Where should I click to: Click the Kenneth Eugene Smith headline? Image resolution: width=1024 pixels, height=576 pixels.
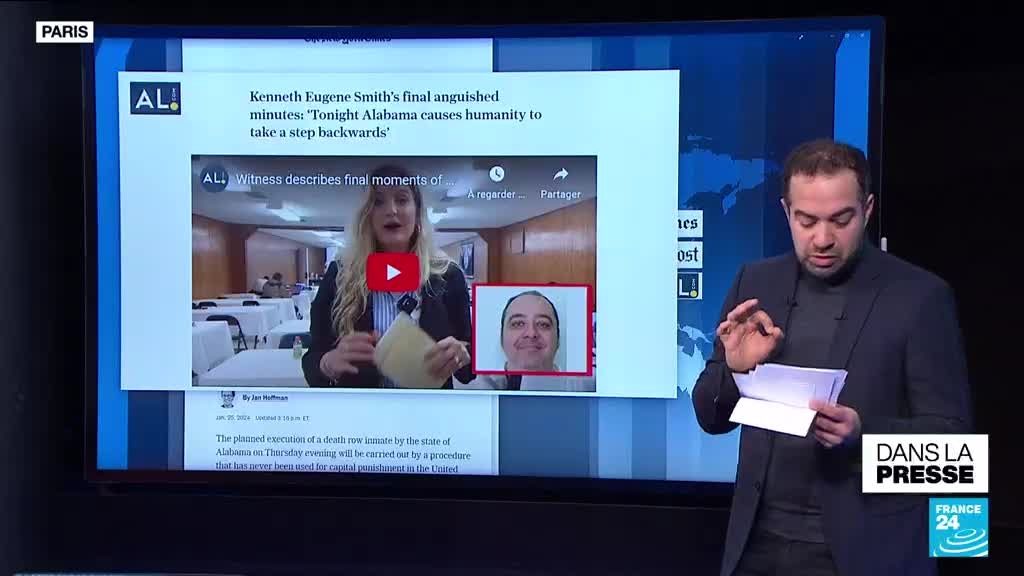tap(395, 114)
